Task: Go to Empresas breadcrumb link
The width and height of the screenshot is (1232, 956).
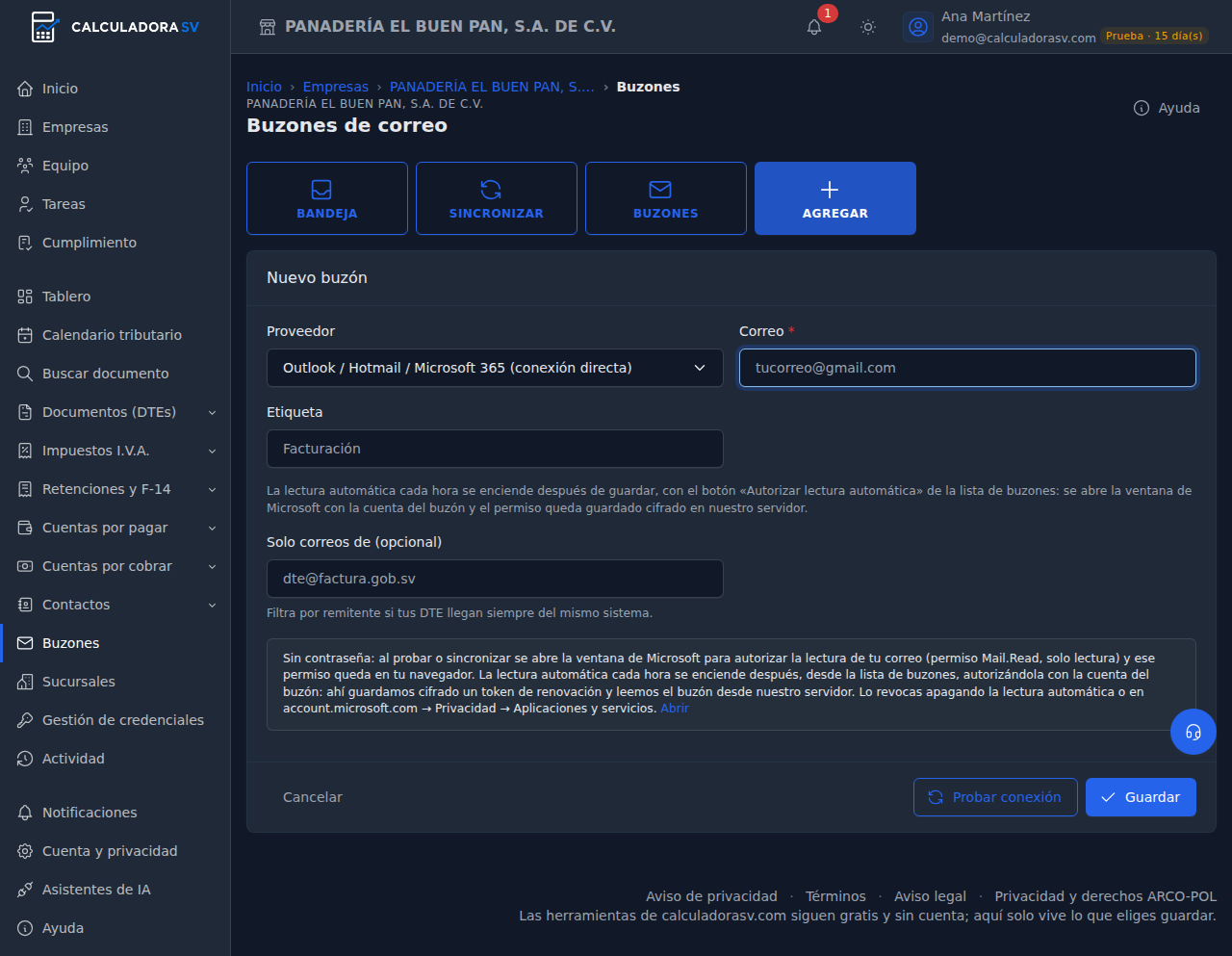Action: pos(336,87)
